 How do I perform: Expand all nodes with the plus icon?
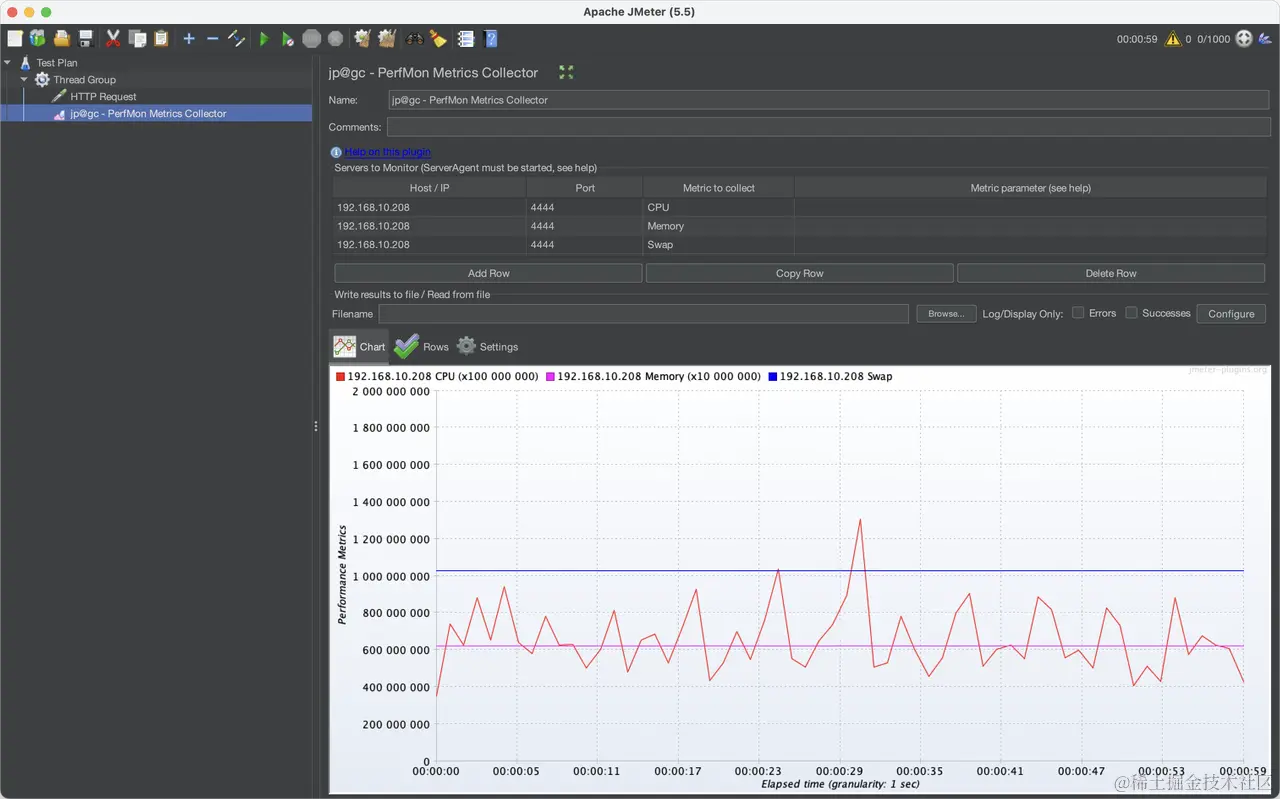pyautogui.click(x=189, y=39)
